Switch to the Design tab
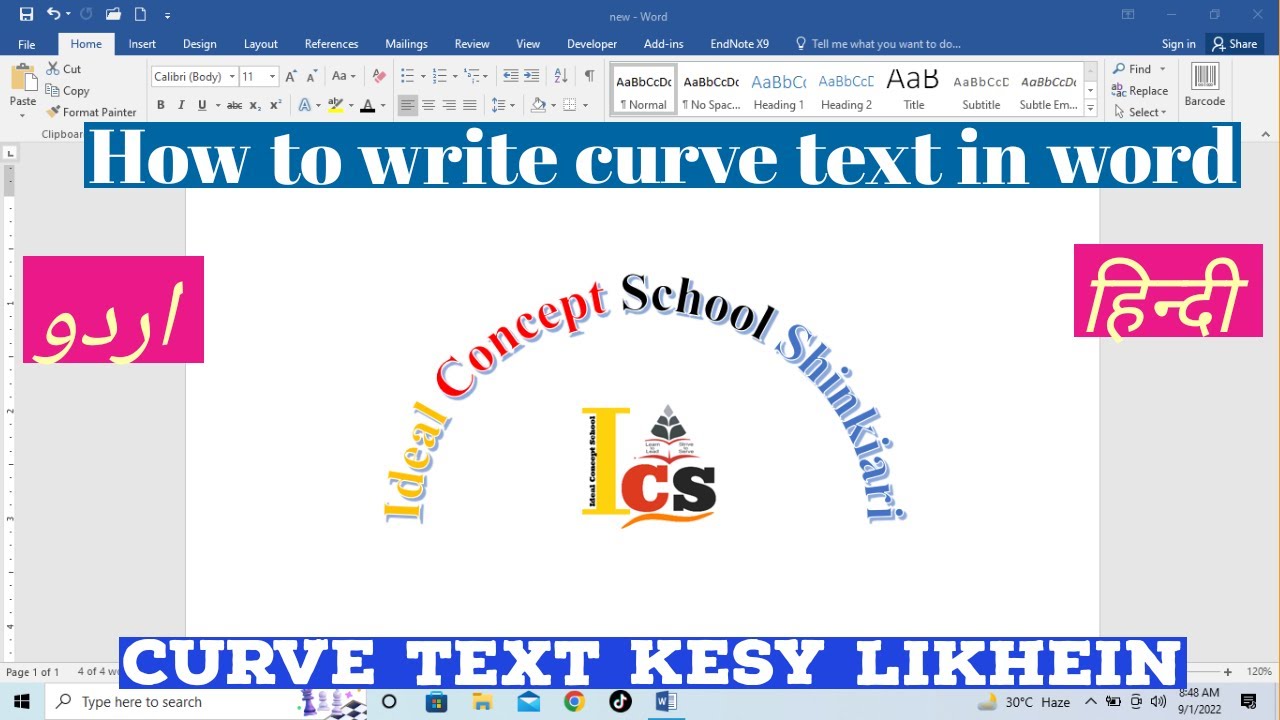The height and width of the screenshot is (720, 1280). (200, 44)
